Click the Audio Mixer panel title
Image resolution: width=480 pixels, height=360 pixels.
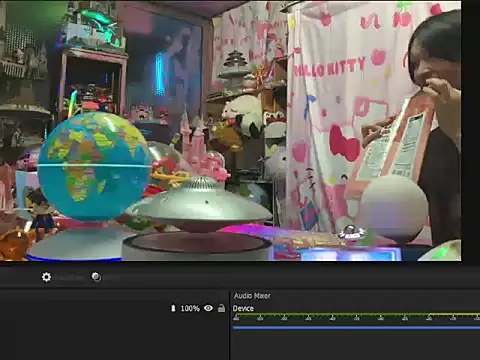click(x=252, y=296)
